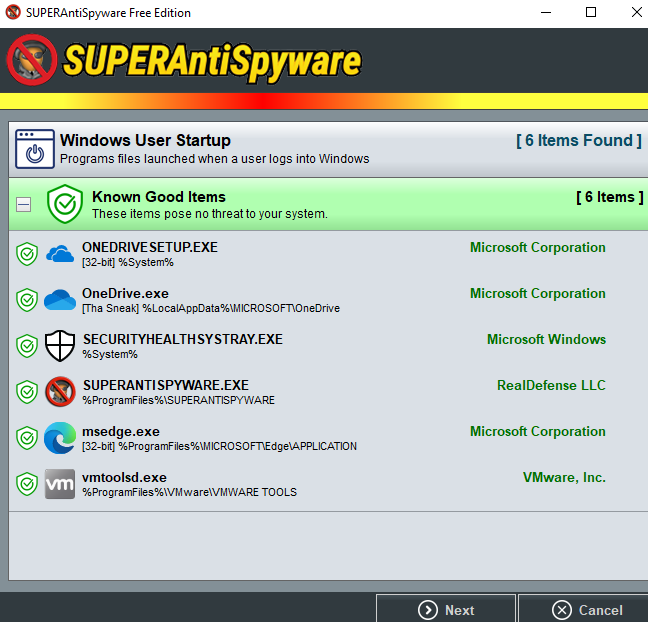Select the msedge.exe entry name
The image size is (648, 622).
click(x=121, y=431)
